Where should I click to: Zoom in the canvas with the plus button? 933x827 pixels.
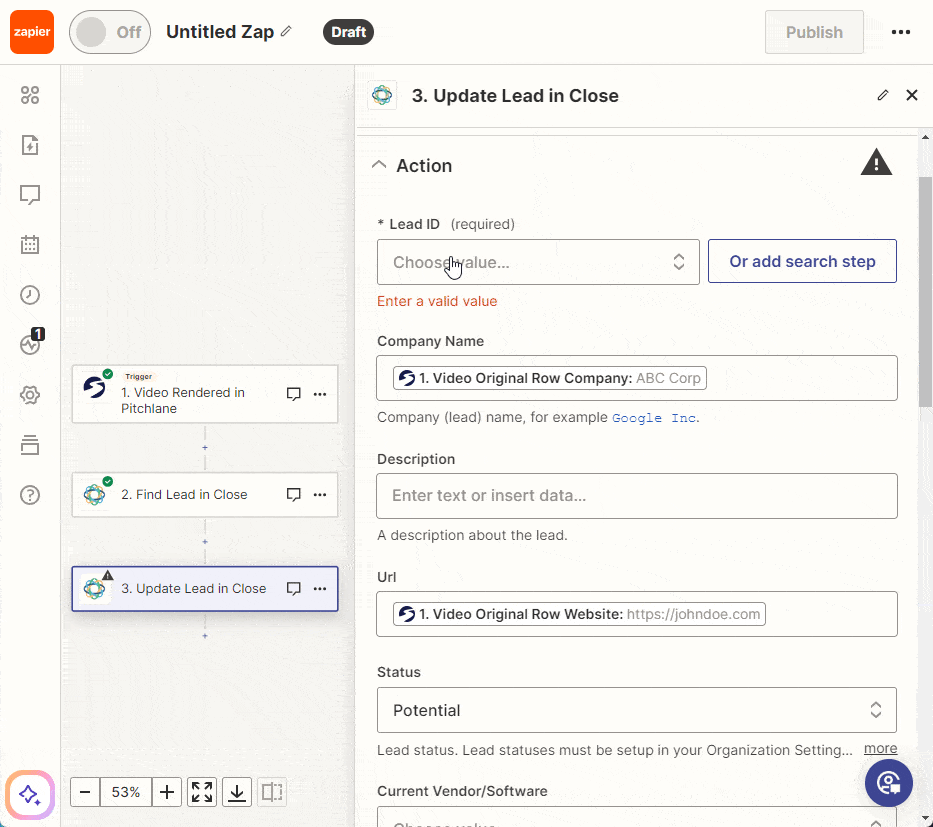[x=167, y=792]
